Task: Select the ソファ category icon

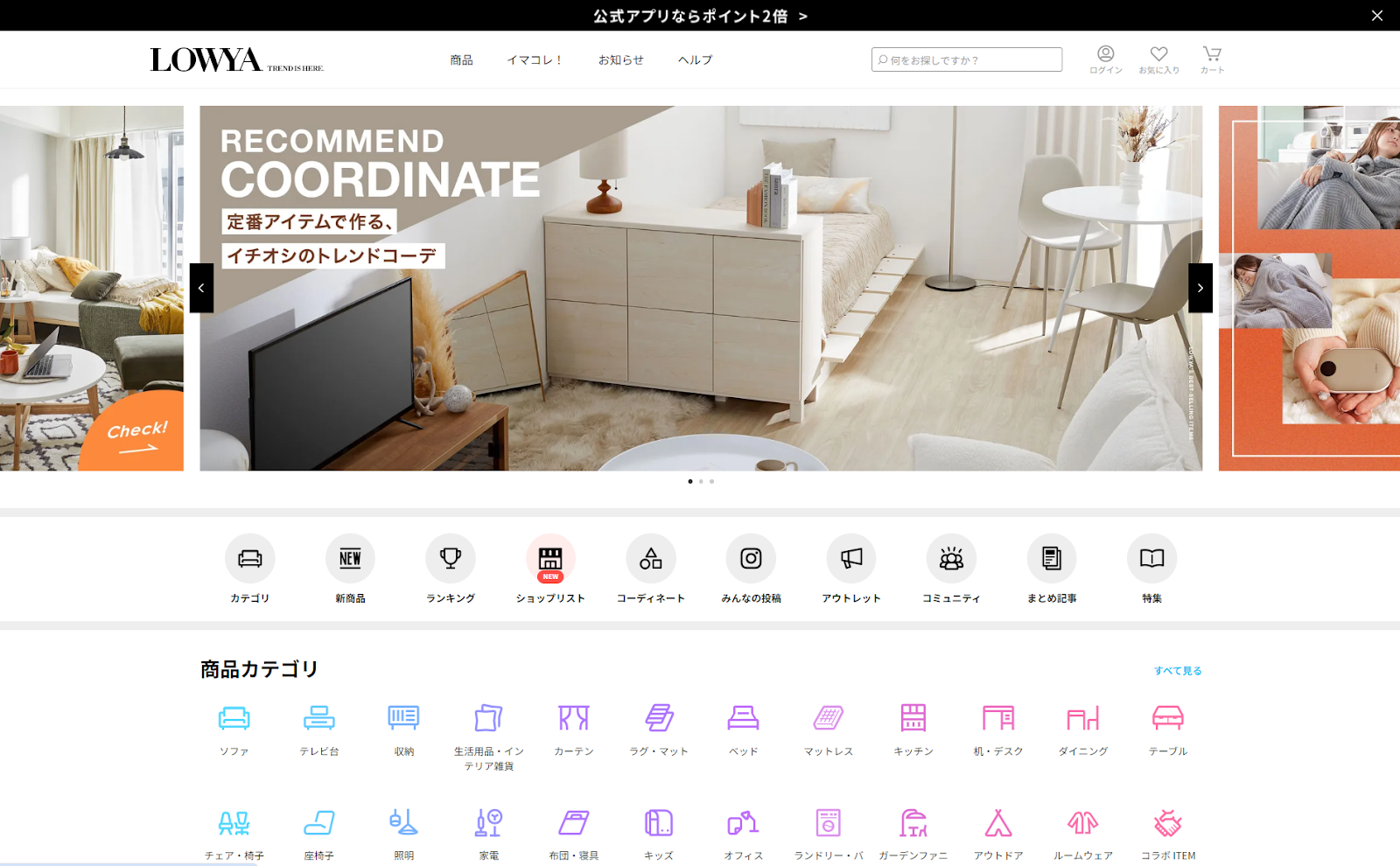Action: pyautogui.click(x=234, y=718)
